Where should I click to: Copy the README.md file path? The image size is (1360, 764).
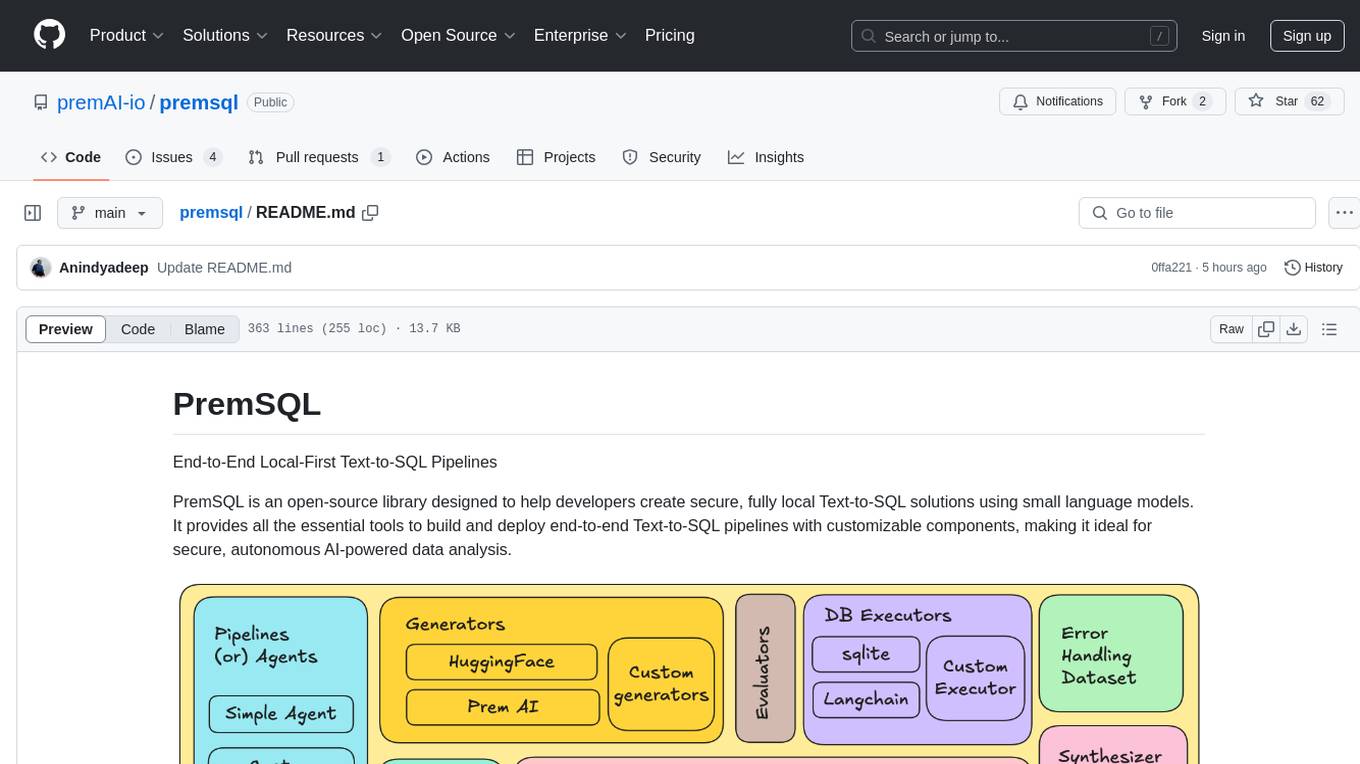370,212
